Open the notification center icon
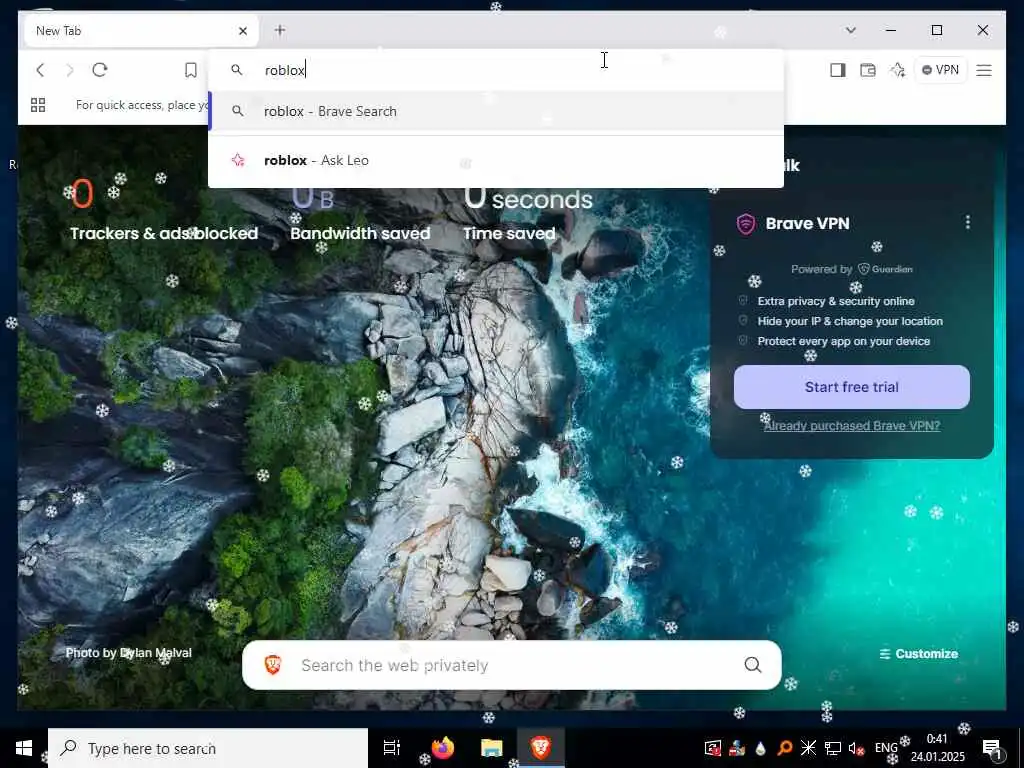 (991, 748)
